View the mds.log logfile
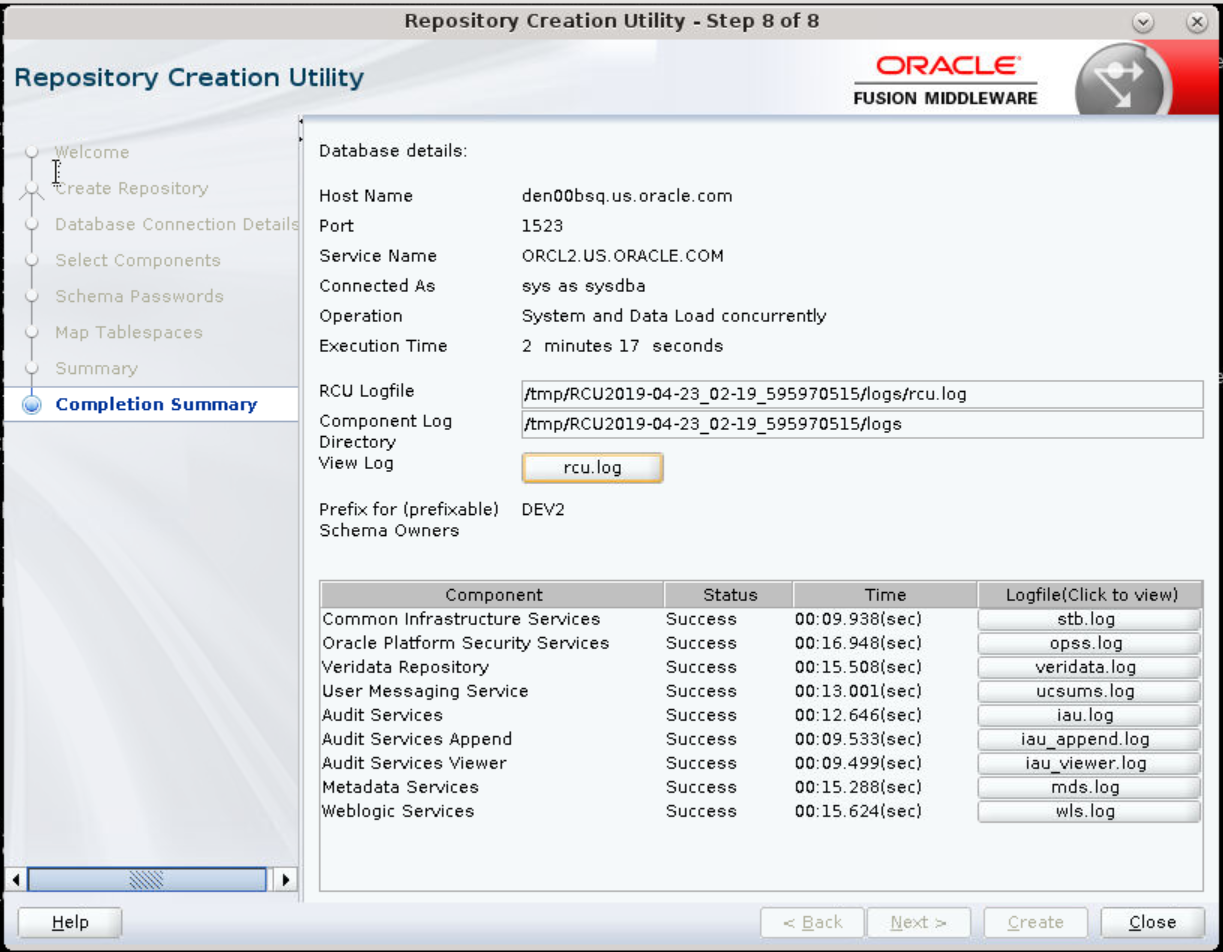Screen dimensions: 1223x952 coord(1089,787)
